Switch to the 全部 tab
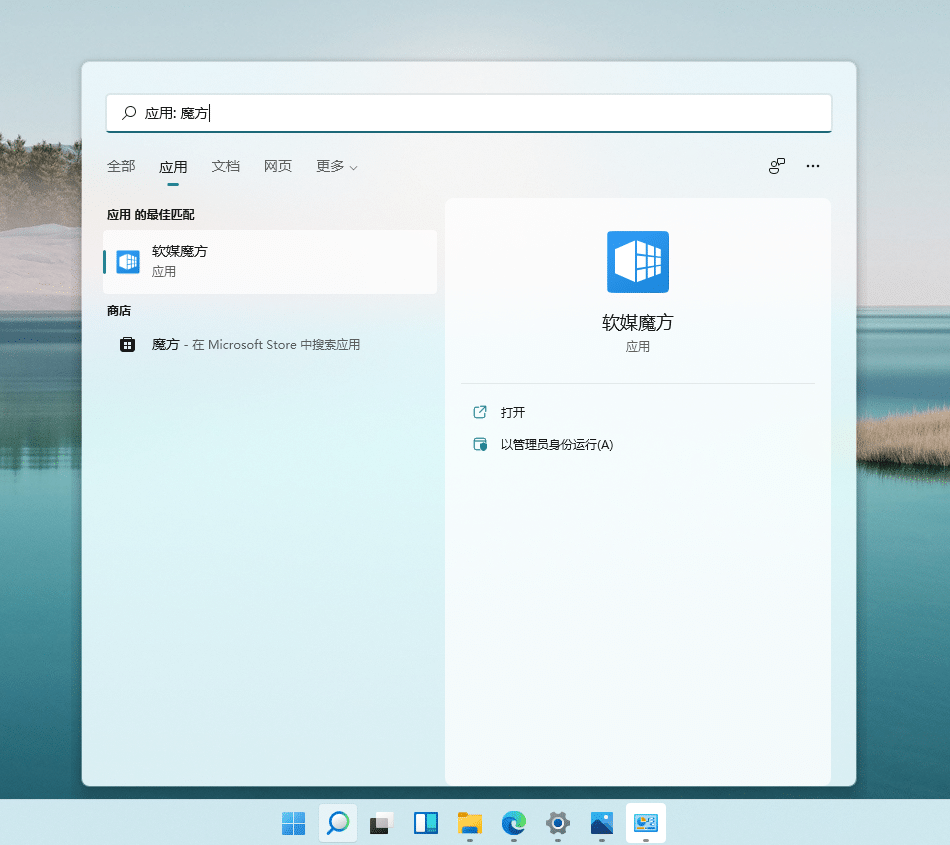The width and height of the screenshot is (950, 845). (120, 166)
